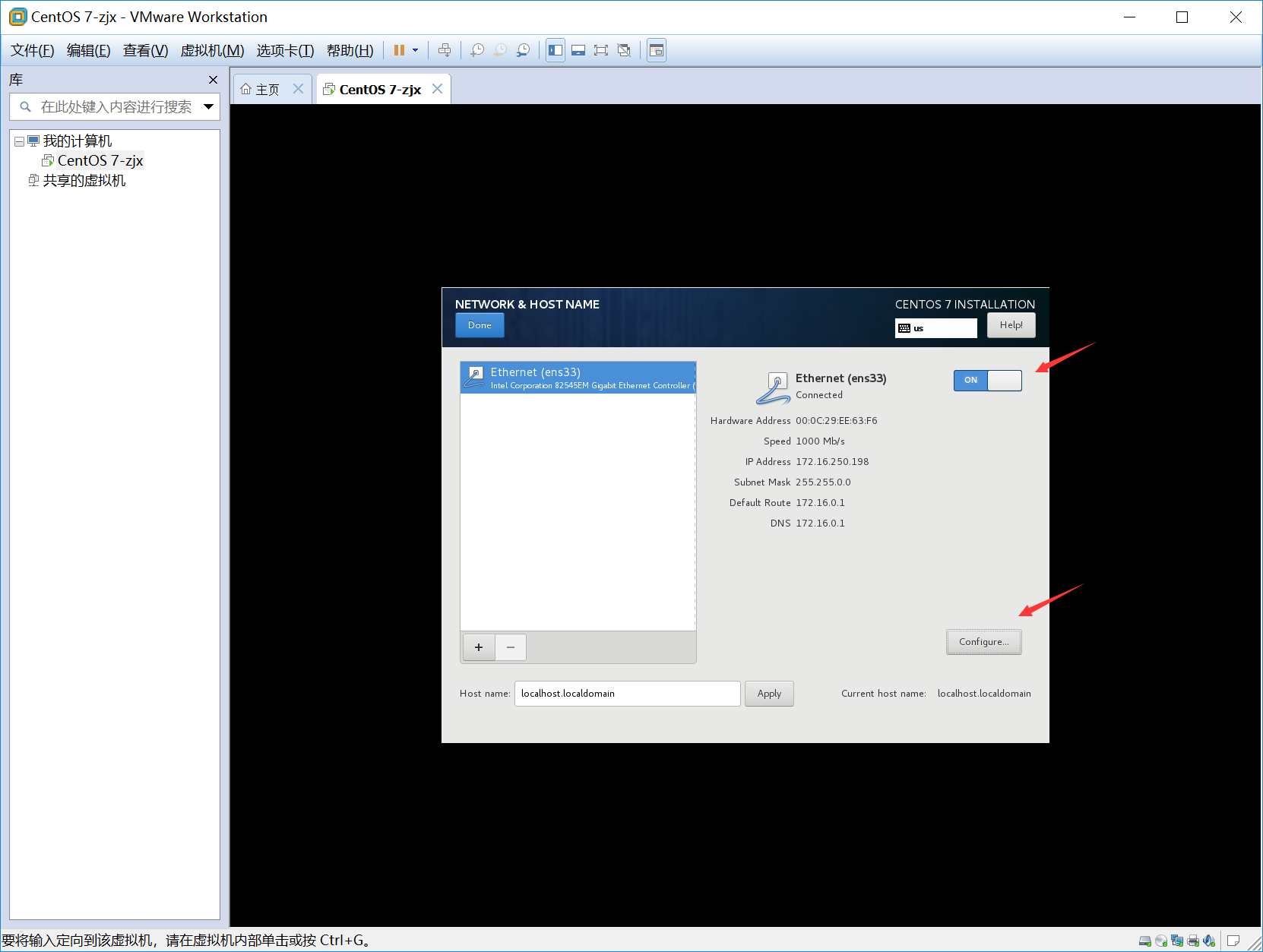Open the 虚拟机(M) menu
This screenshot has height=952, width=1263.
pyautogui.click(x=212, y=50)
